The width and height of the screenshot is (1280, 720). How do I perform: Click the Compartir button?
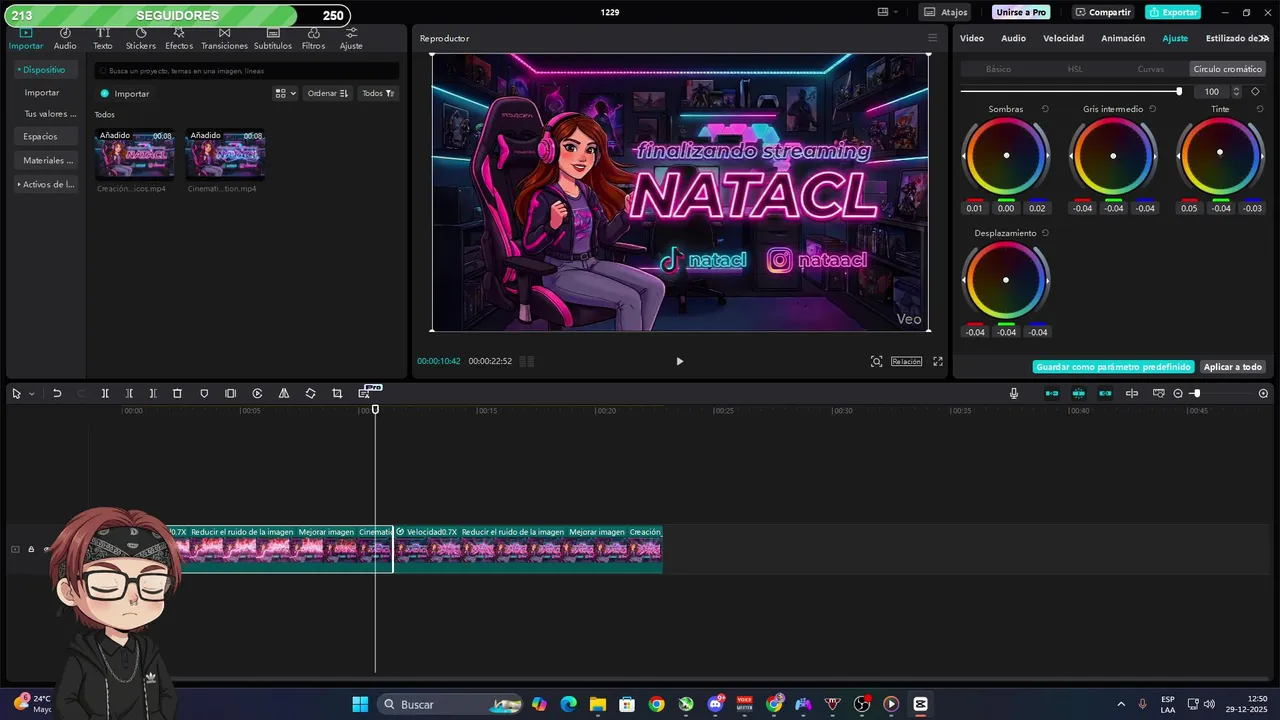coord(1103,12)
